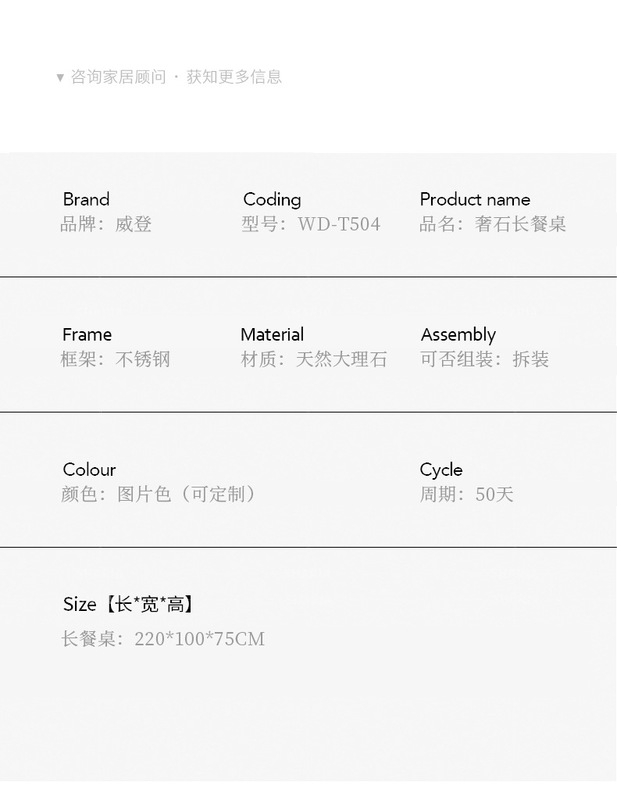Select the Frame heading
Screen dimensions: 617x800
click(87, 334)
